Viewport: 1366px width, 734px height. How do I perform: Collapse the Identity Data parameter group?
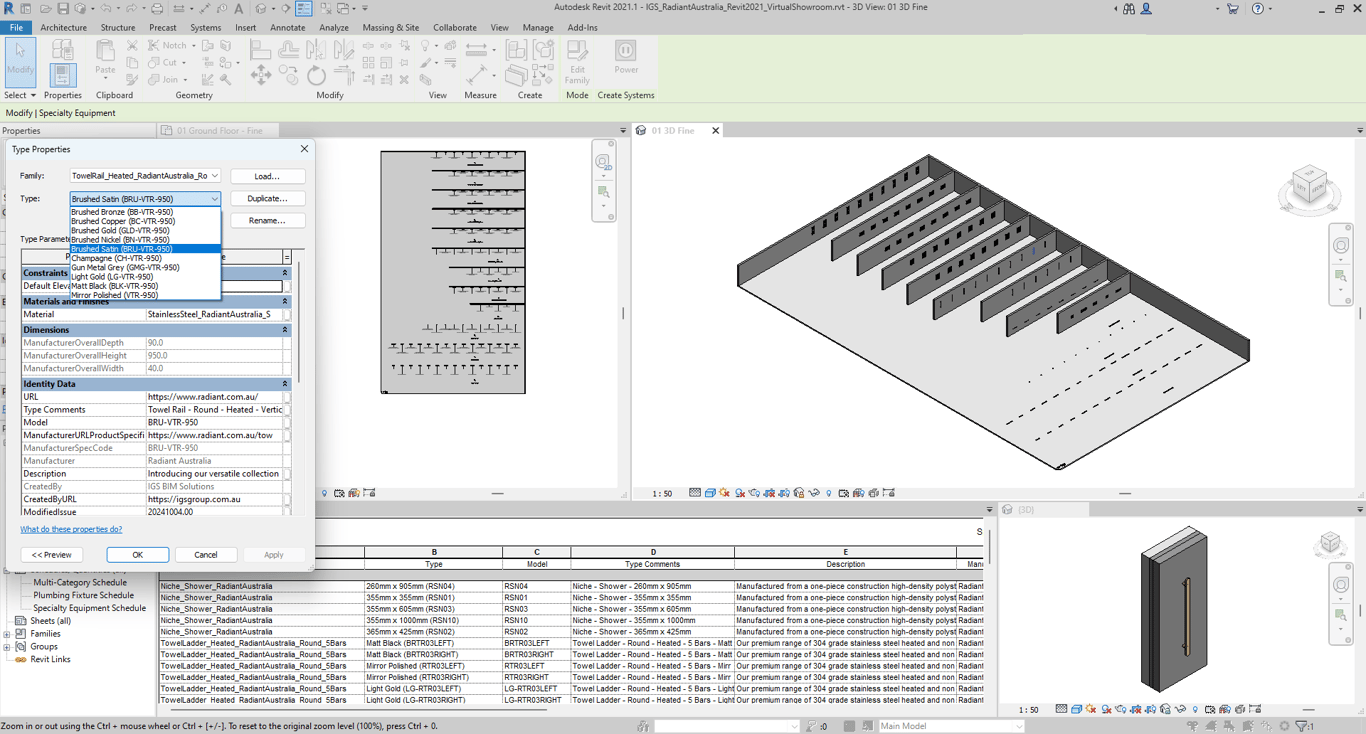pos(284,384)
